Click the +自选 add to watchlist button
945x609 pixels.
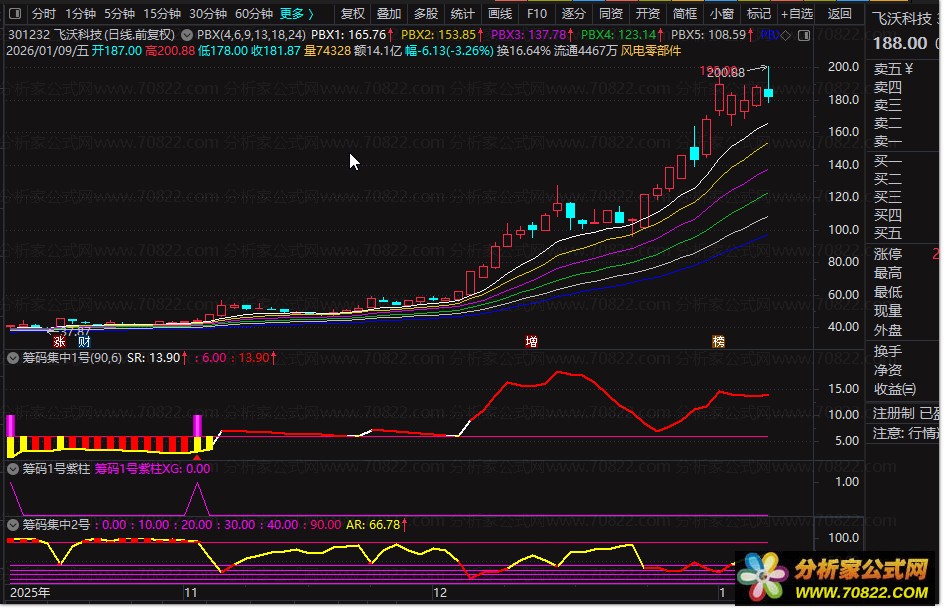pyautogui.click(x=795, y=14)
